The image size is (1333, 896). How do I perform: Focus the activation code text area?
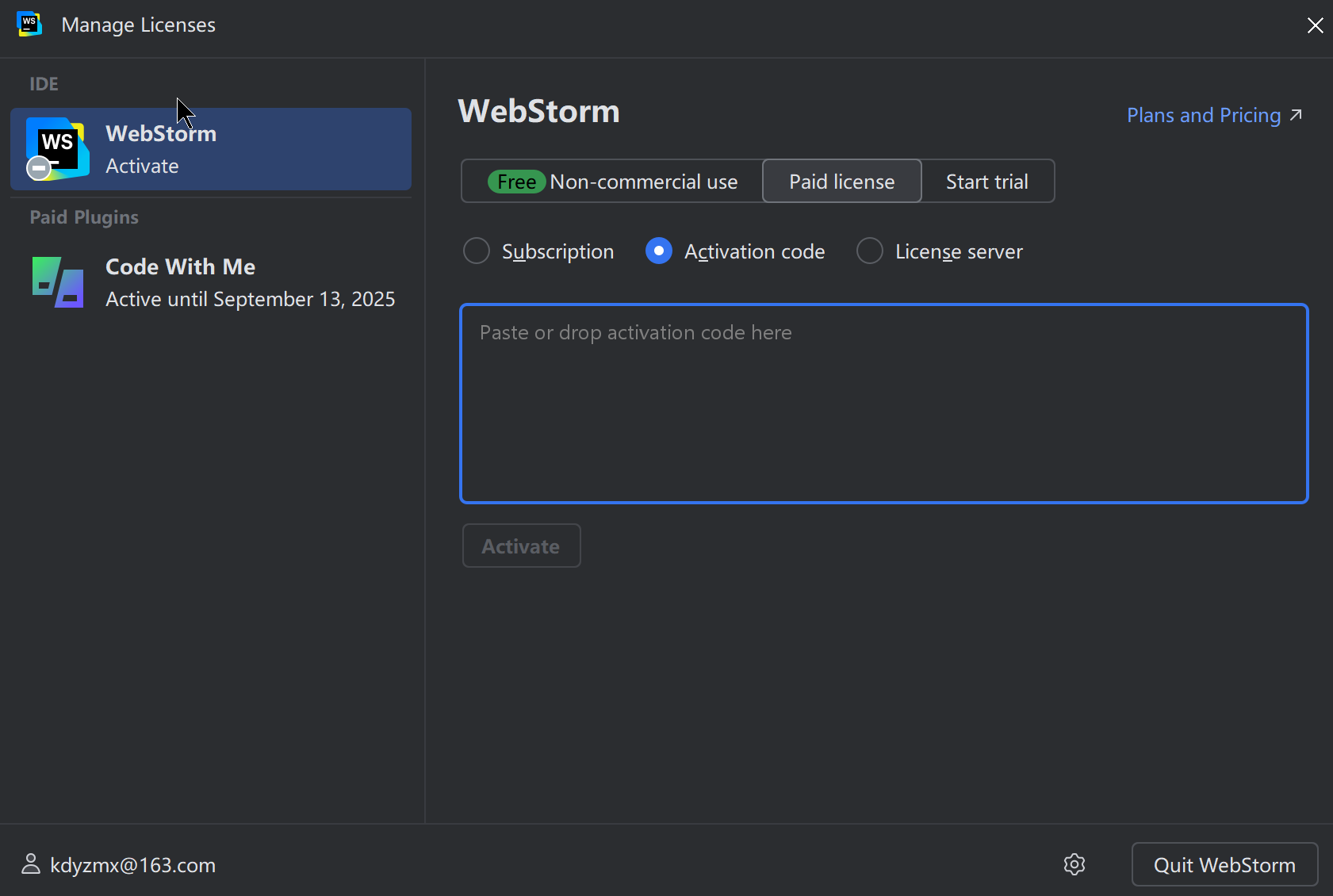[x=884, y=404]
